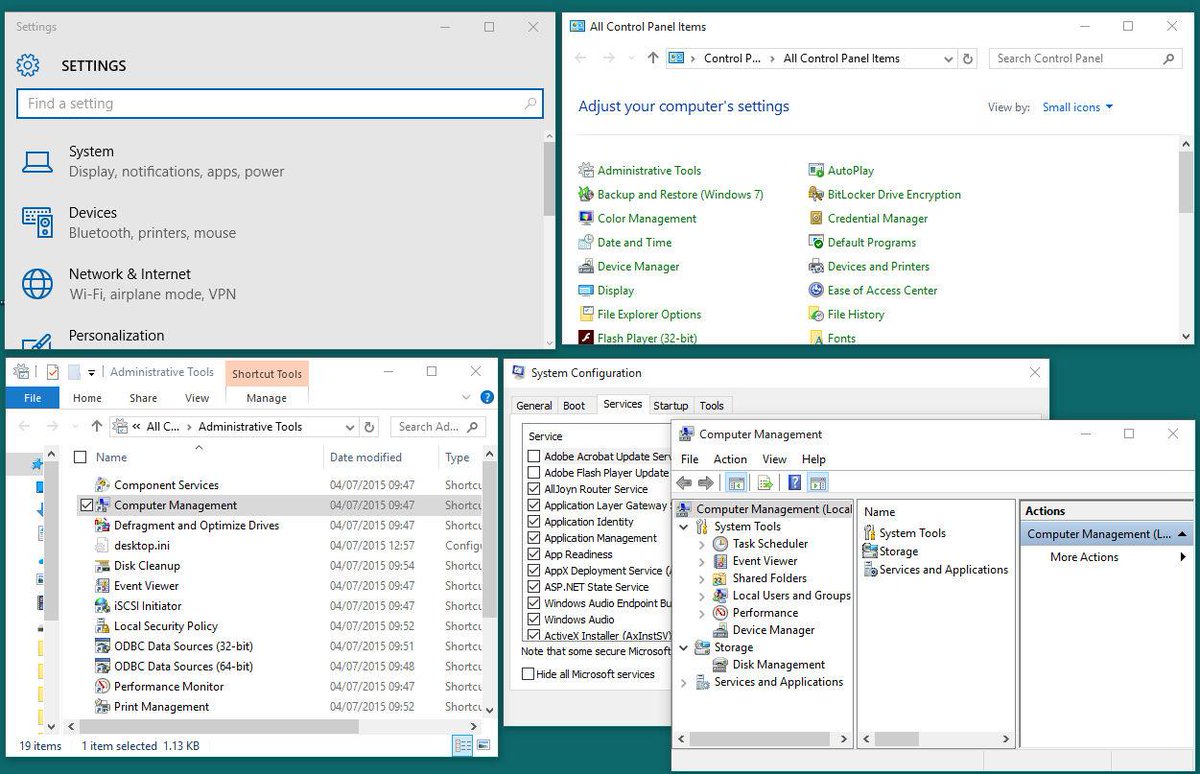Uncheck Application Identity service checkbox

(x=534, y=522)
